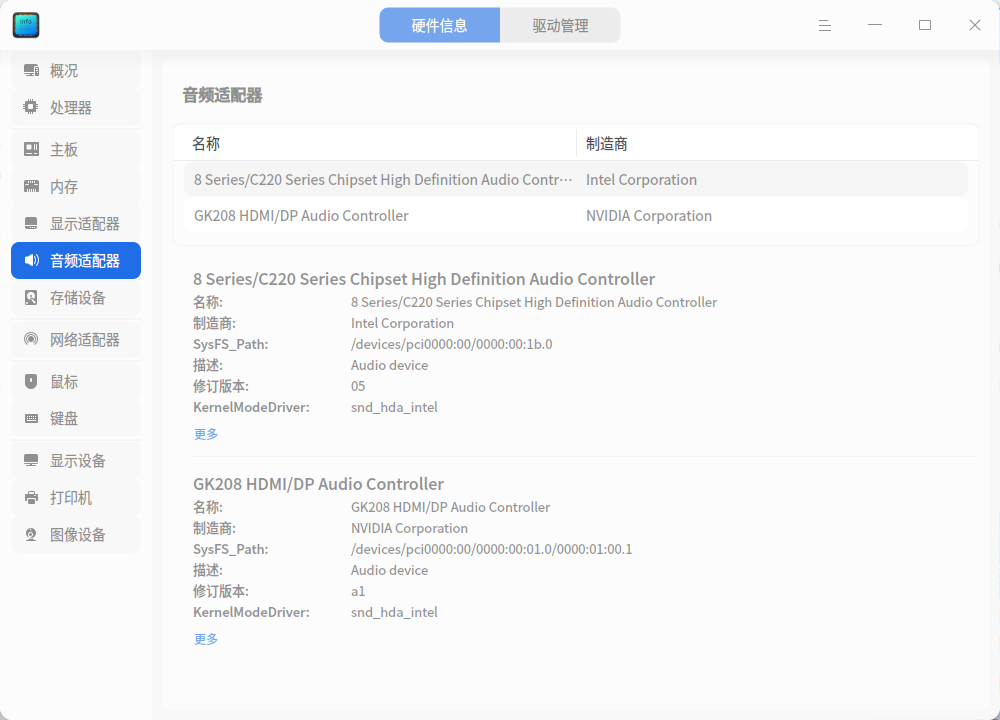Screen dimensions: 1000x720
Task: Click the Device Manager app logo icon
Action: [26, 25]
